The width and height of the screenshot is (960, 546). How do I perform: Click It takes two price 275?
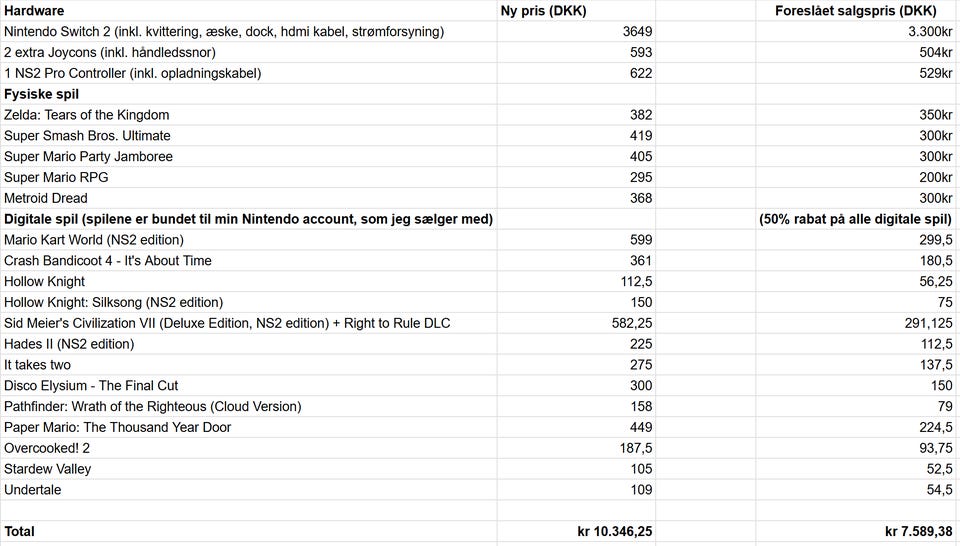click(576, 364)
